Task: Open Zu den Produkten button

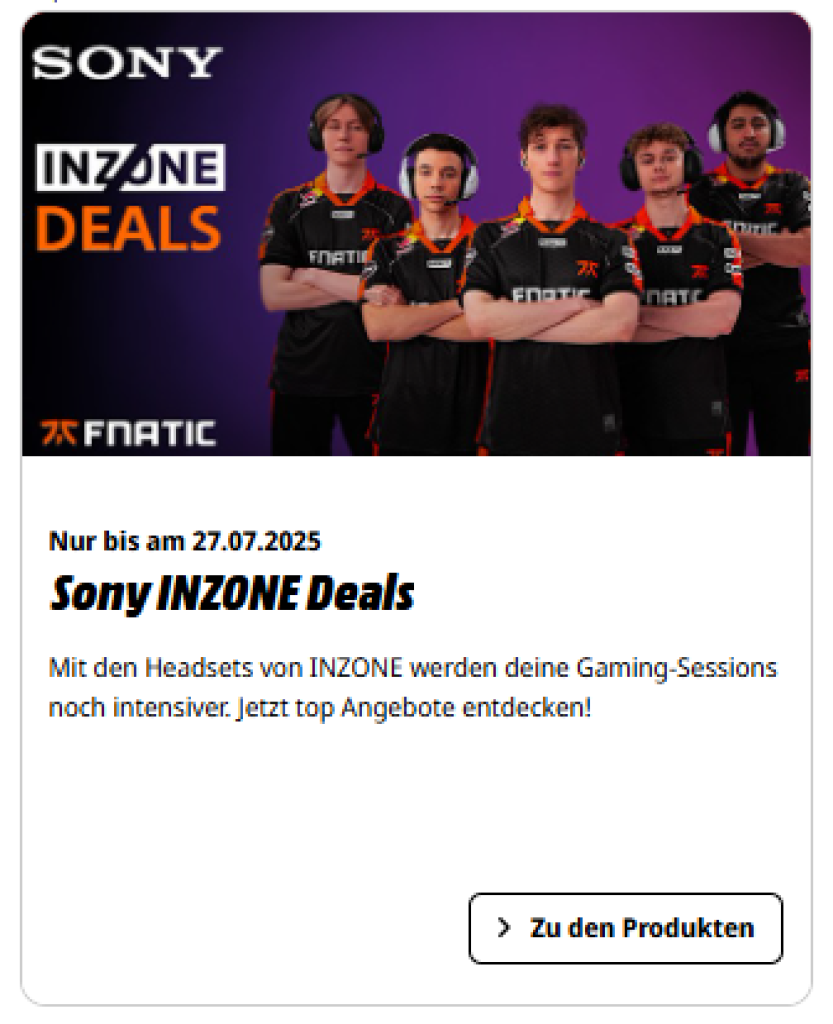Action: tap(625, 928)
